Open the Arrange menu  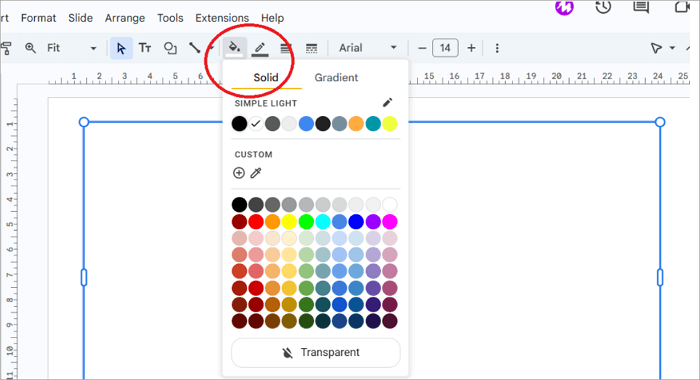coord(125,18)
